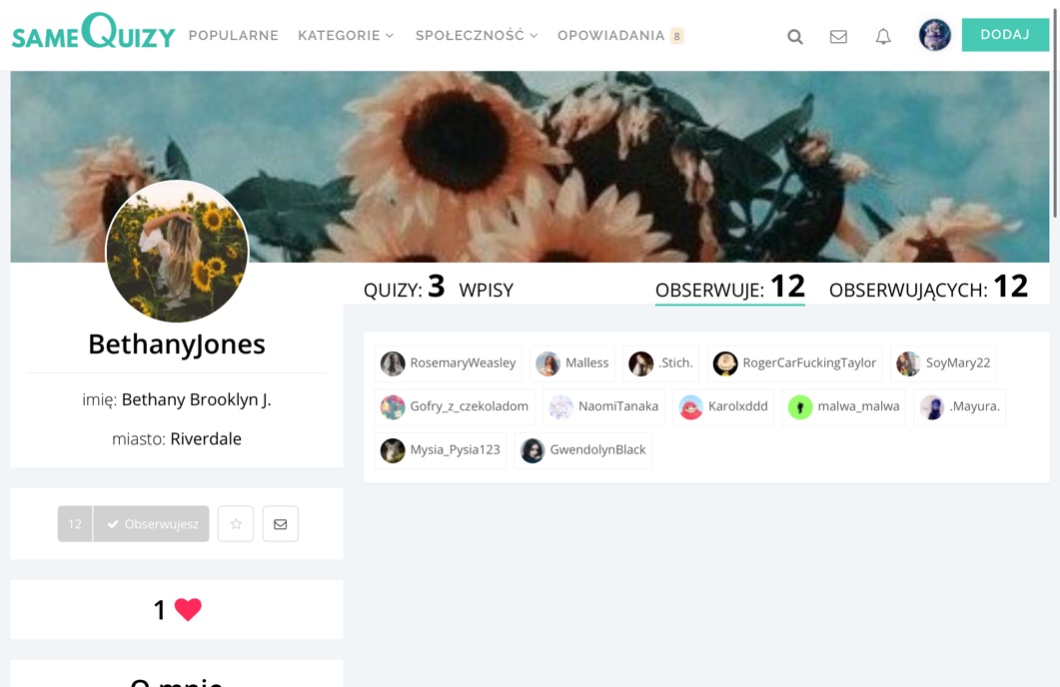
Task: Switch to the Quizy tab
Action: pyautogui.click(x=403, y=289)
